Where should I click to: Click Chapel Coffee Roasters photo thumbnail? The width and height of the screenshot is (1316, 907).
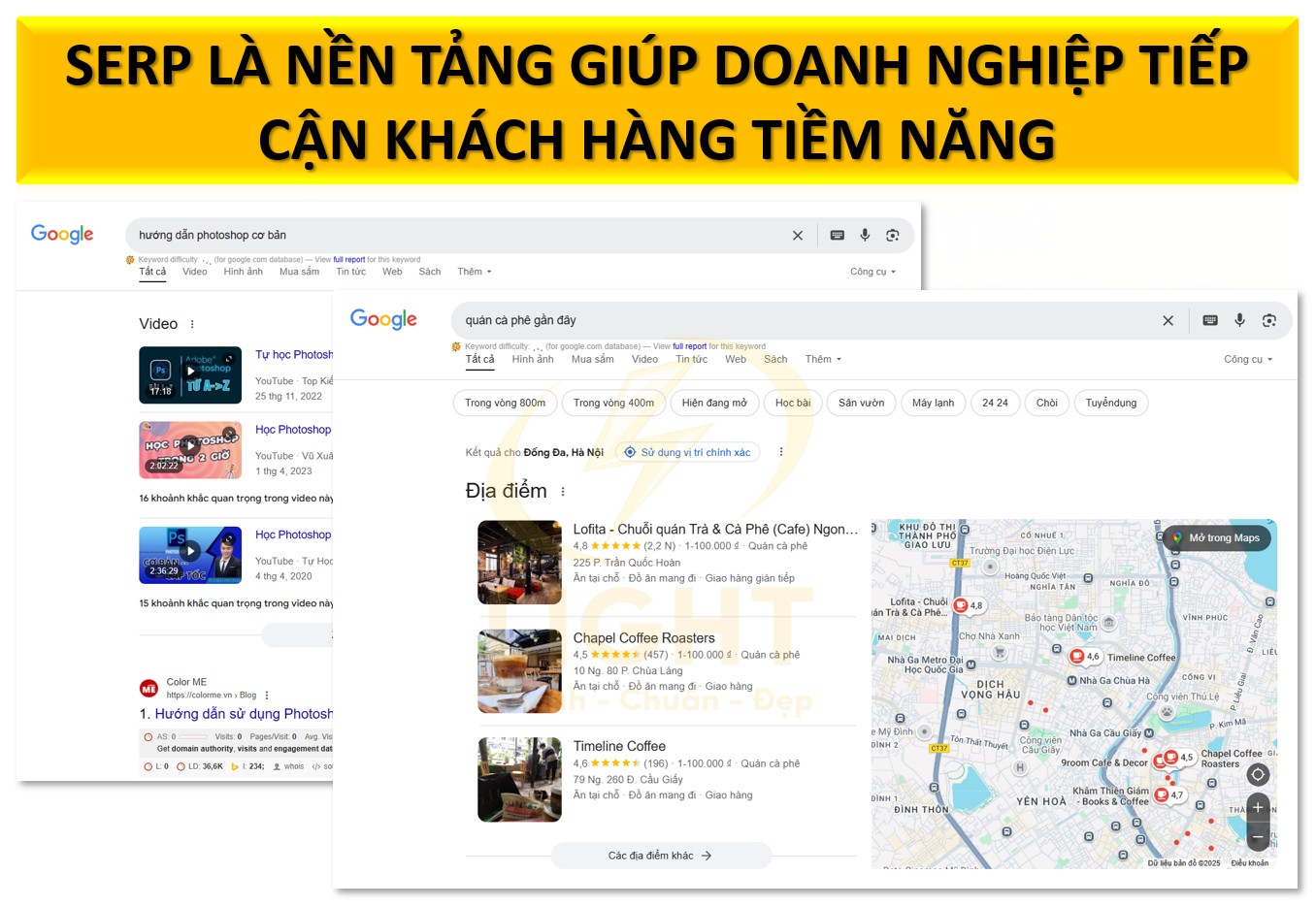[519, 671]
